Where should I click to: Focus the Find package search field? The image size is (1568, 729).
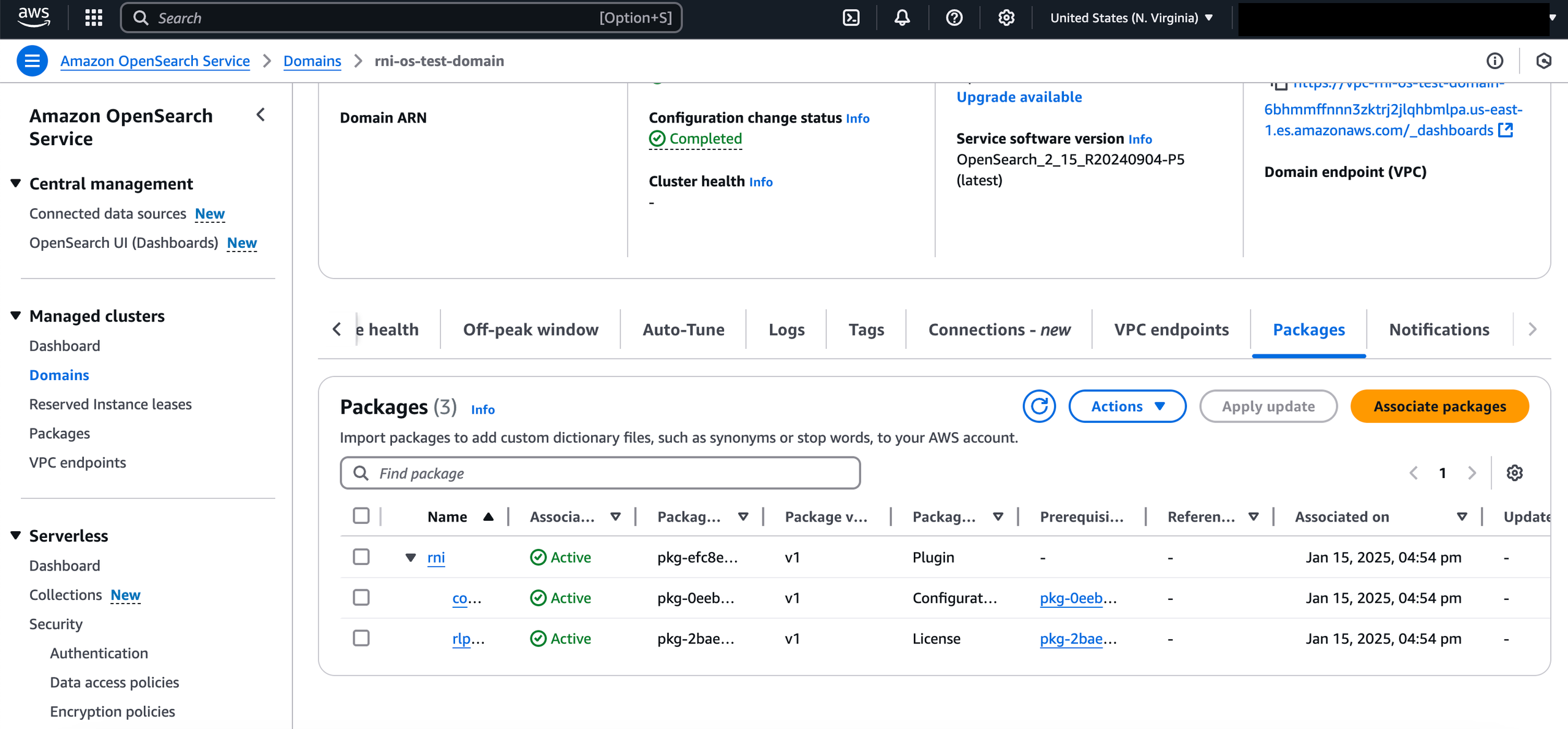coord(600,473)
